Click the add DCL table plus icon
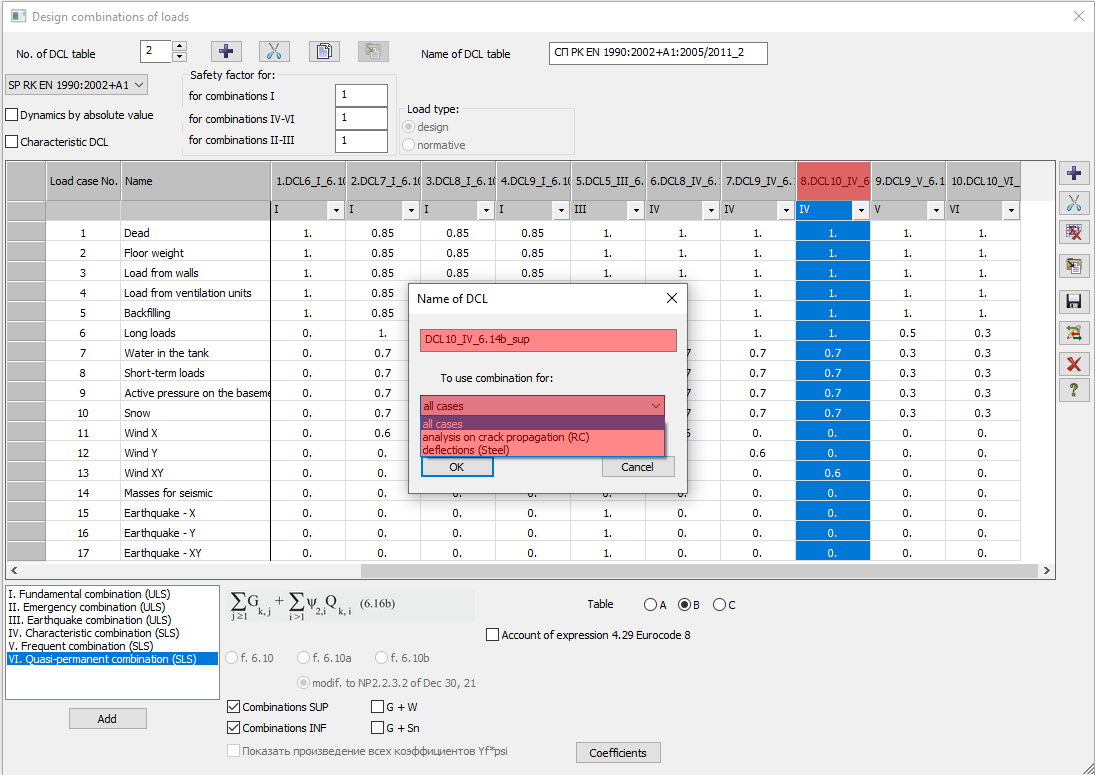Screen dimensions: 1095x775 (x=226, y=53)
